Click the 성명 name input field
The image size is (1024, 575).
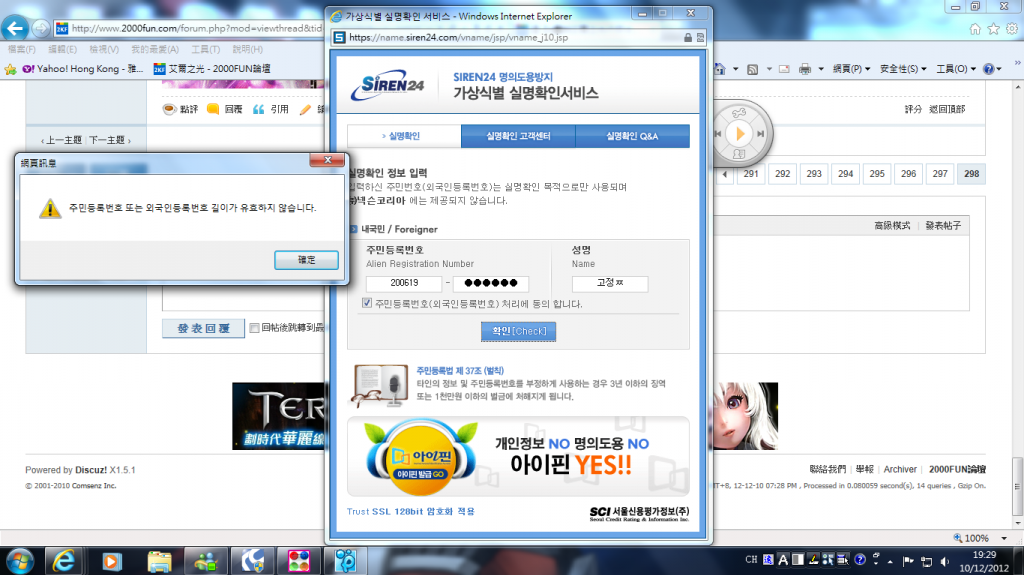(610, 284)
